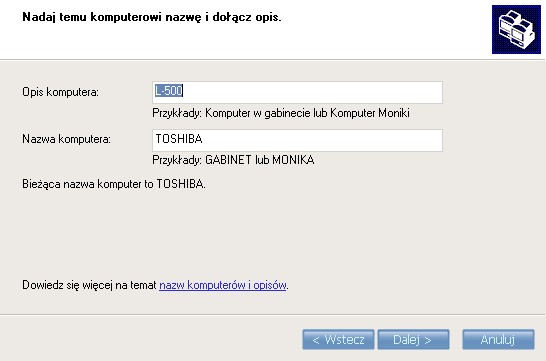Viewport: 546px width, 361px height.
Task: Open the nazw komputerów i opisów link
Action: tap(223, 285)
